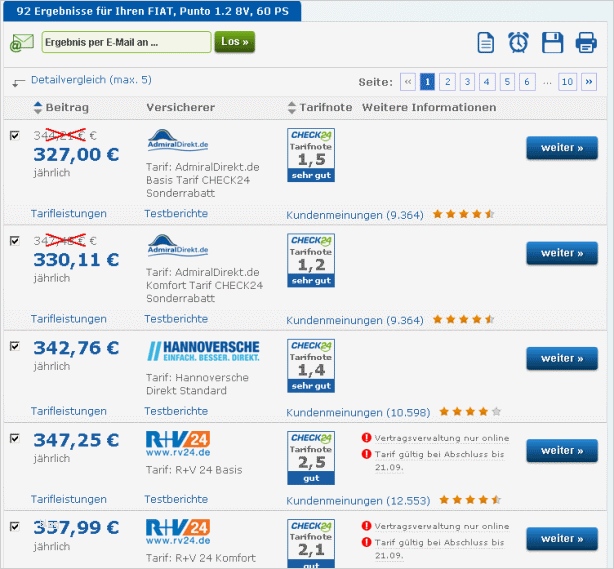This screenshot has width=614, height=569.
Task: Click the Hannoversche logo
Action: [x=203, y=351]
